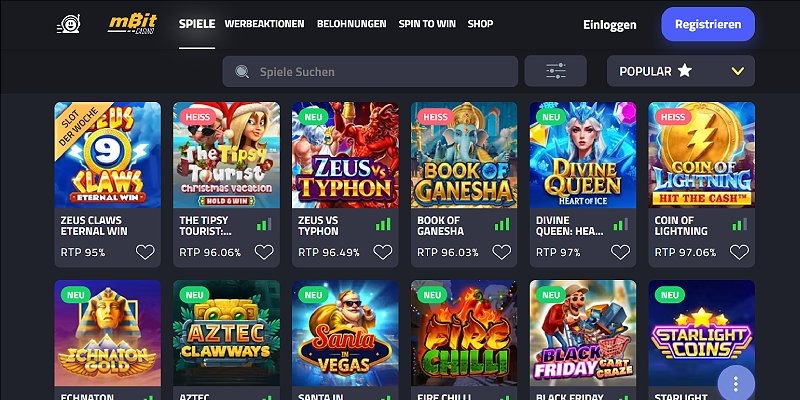Click the Einloggen link
This screenshot has height=400, width=800.
coord(610,24)
